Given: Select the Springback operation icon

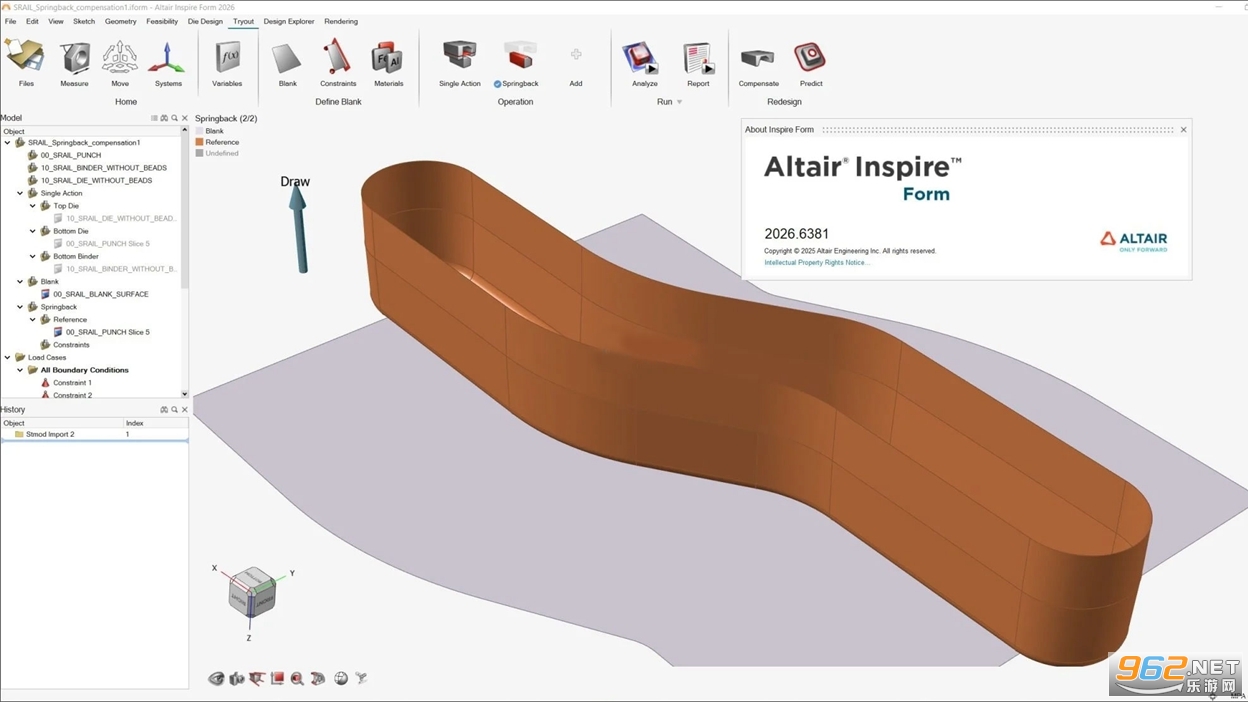Looking at the screenshot, I should click(520, 57).
